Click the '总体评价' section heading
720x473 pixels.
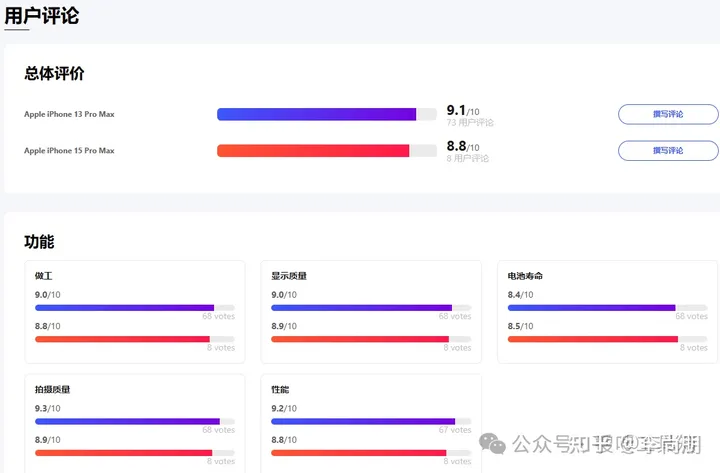click(54, 73)
